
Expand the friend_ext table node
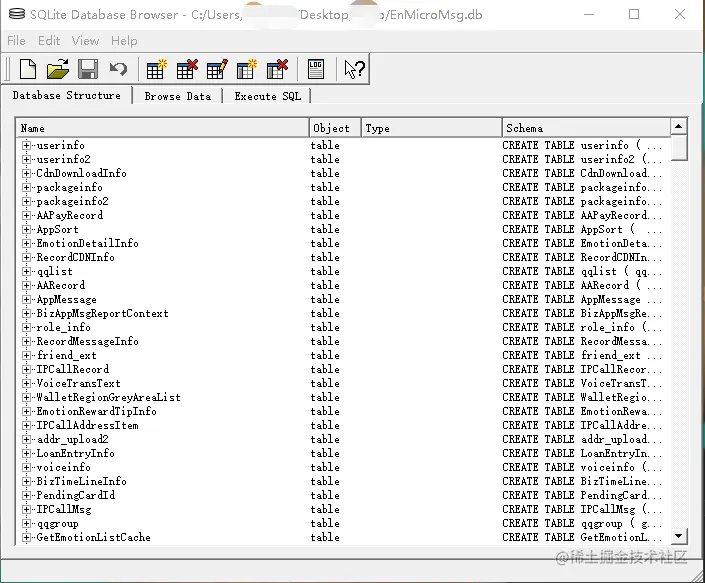[26, 355]
